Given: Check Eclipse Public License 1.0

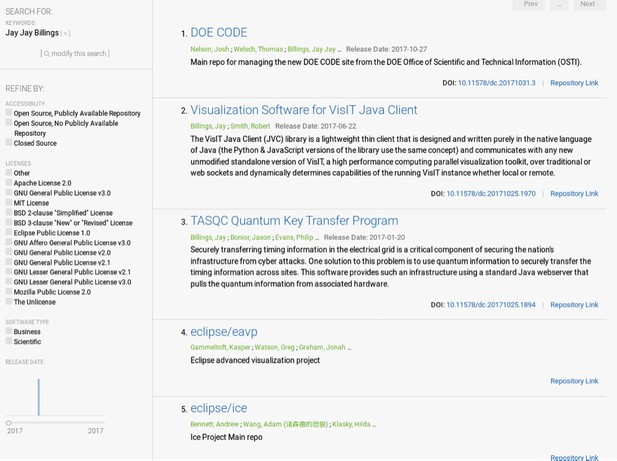Looking at the screenshot, I should coord(9,232).
